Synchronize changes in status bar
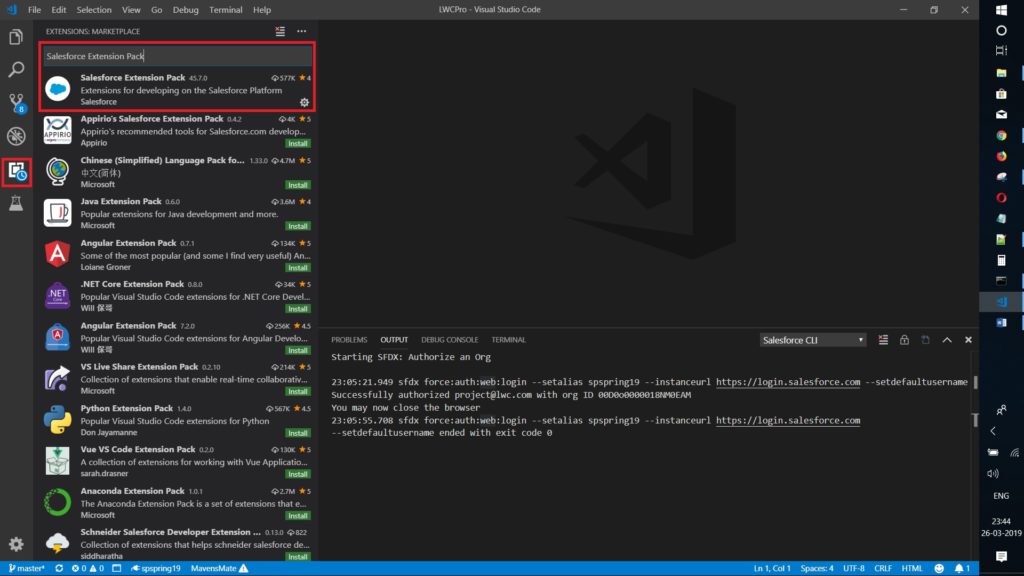1024x576 pixels. point(59,568)
